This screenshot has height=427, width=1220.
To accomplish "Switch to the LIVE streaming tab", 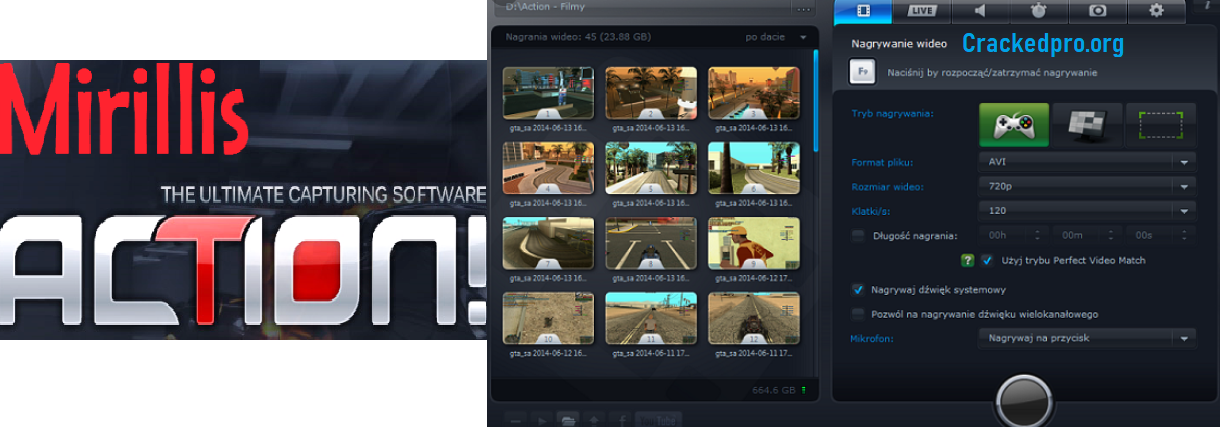I will 921,11.
